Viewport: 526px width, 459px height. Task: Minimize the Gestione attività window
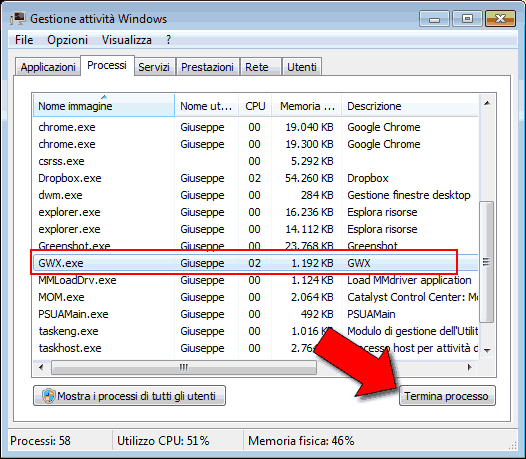click(434, 19)
